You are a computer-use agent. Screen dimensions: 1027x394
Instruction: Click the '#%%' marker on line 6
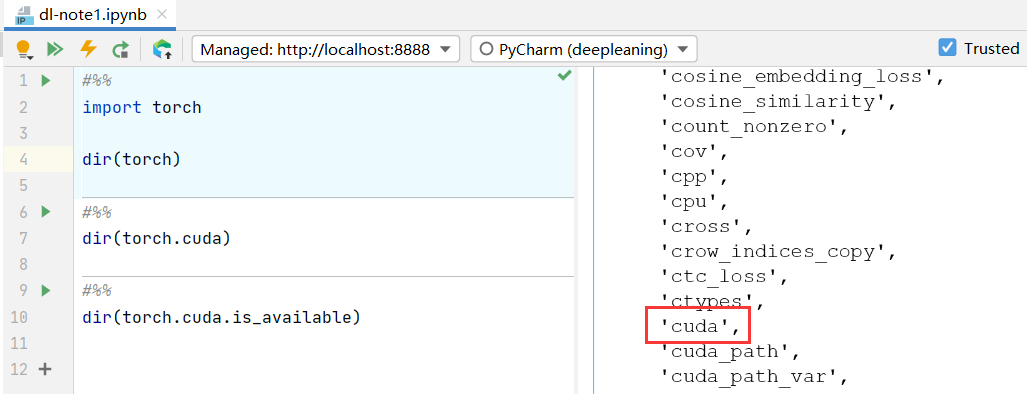pos(98,212)
